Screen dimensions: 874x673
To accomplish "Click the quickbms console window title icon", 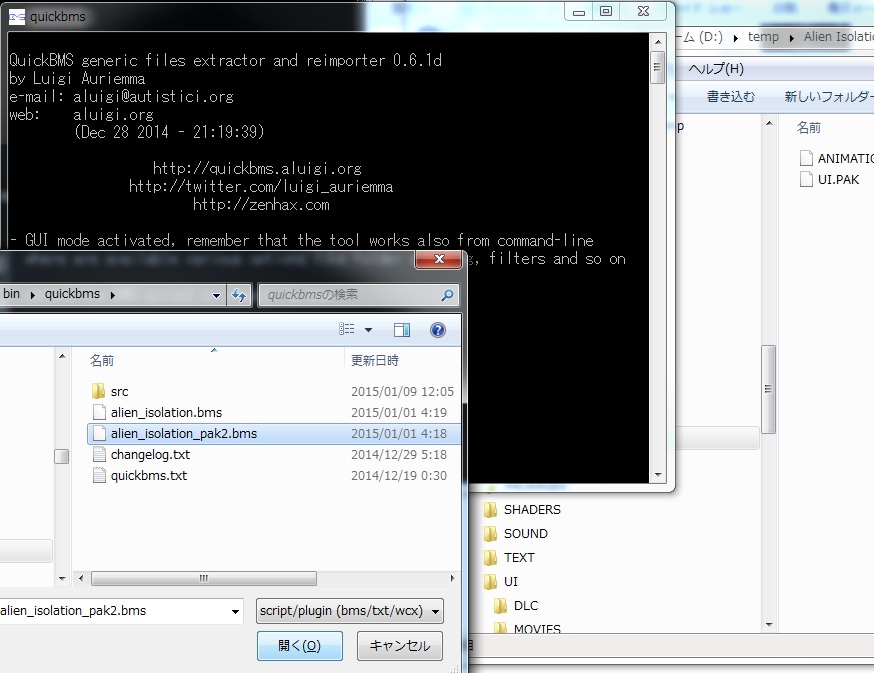I will coord(17,17).
